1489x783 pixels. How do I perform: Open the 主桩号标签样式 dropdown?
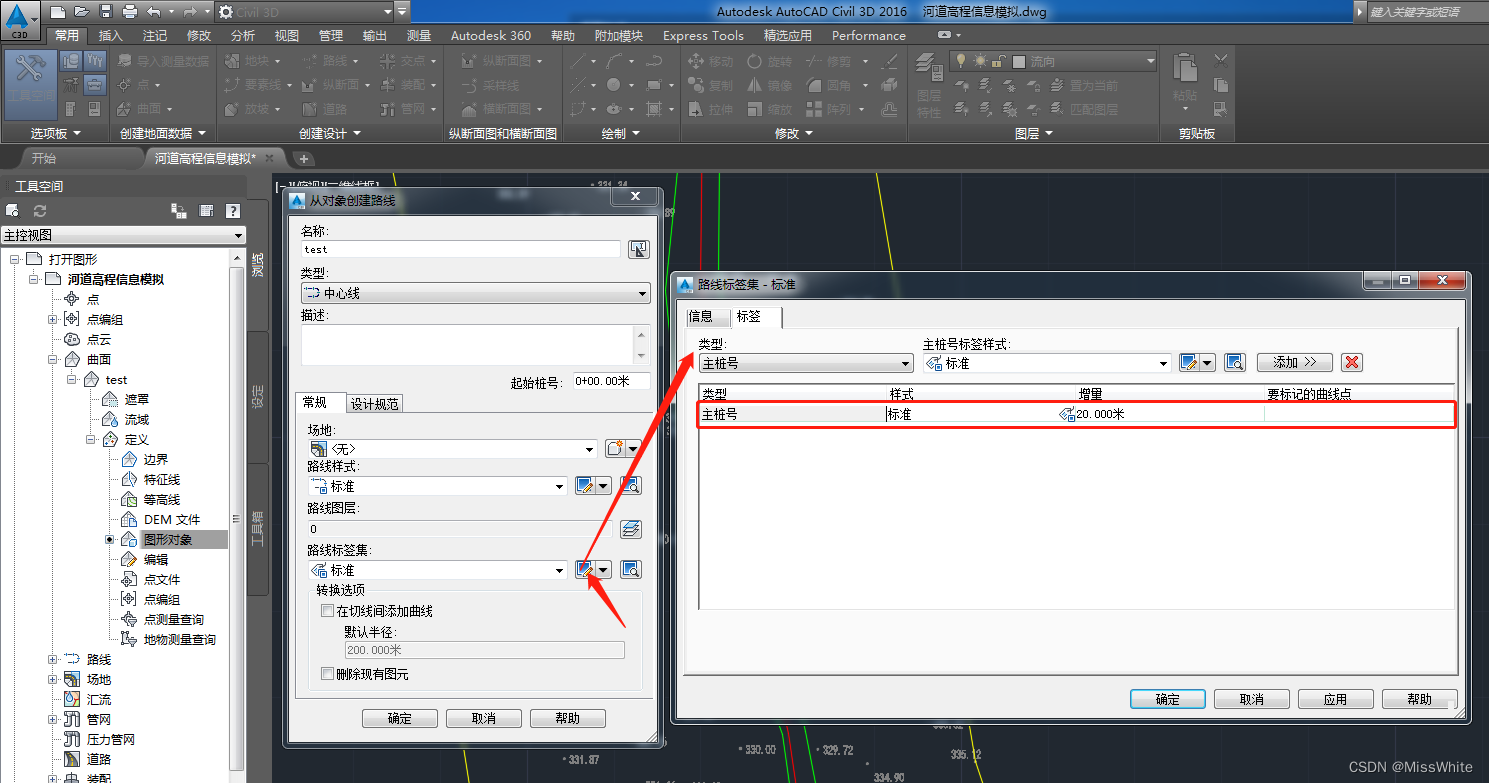coord(1163,362)
